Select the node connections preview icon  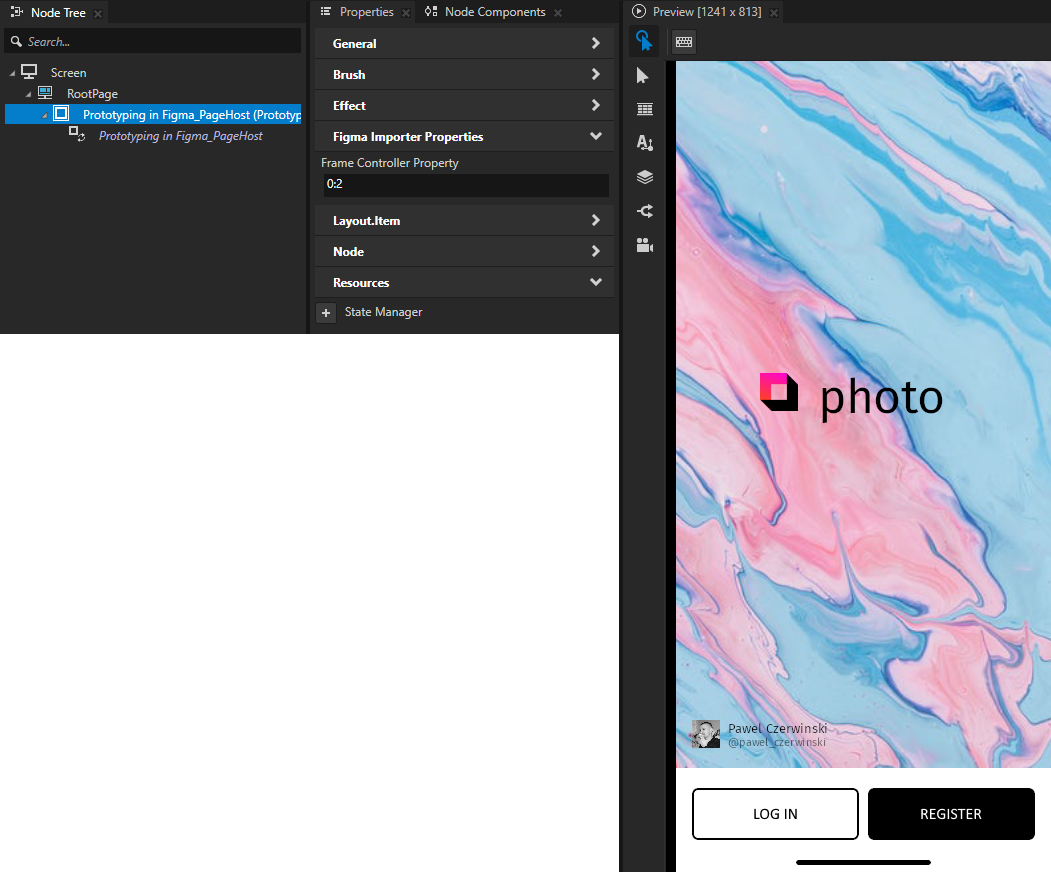(x=643, y=211)
